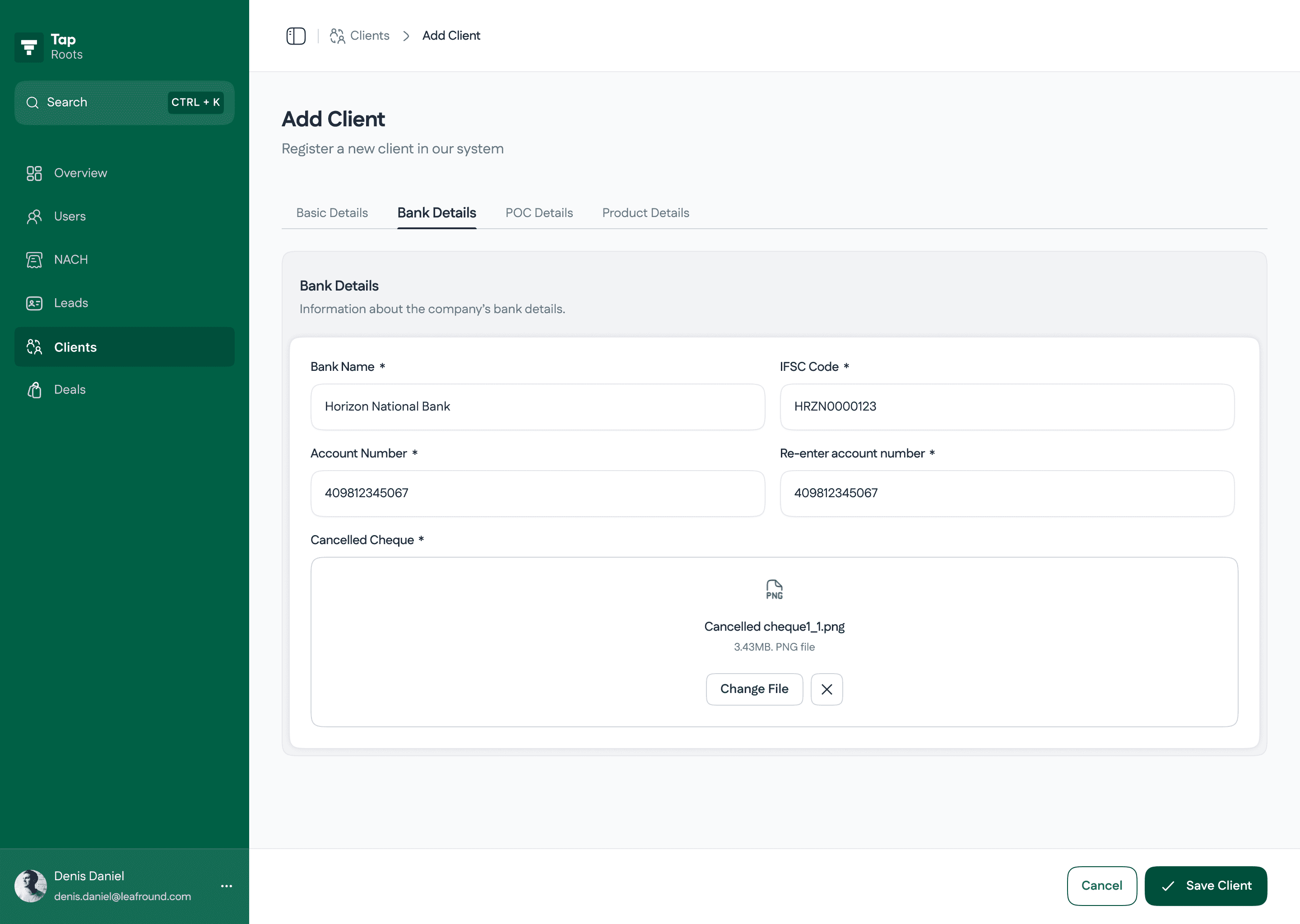Click the Users icon in sidebar

(34, 216)
